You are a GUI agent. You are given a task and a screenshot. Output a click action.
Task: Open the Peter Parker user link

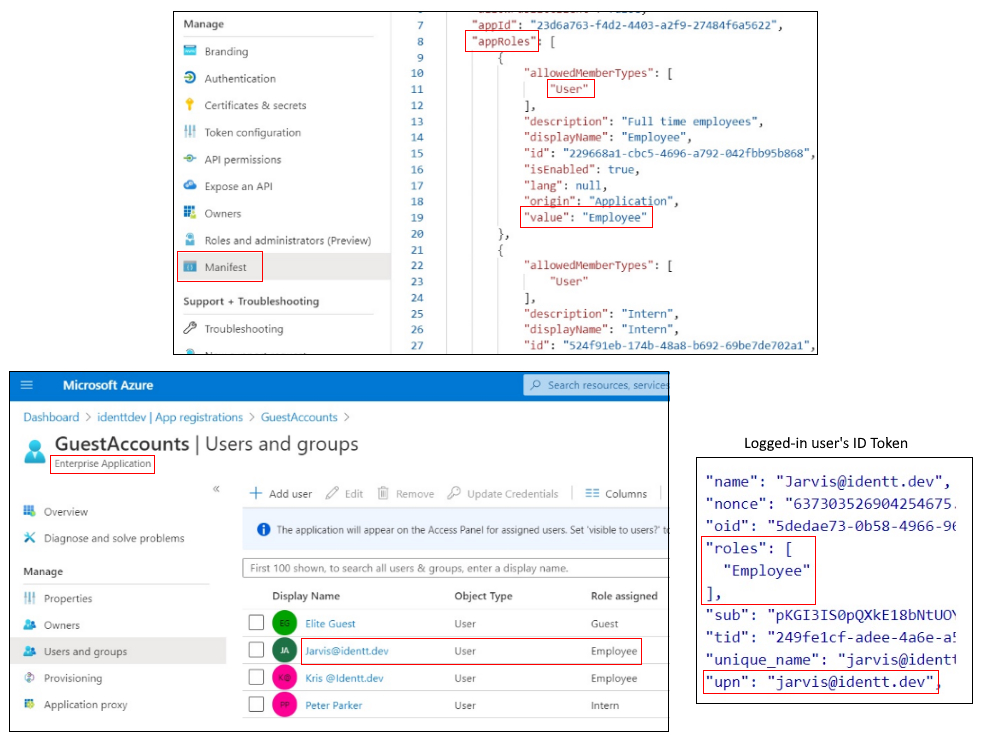[x=333, y=705]
